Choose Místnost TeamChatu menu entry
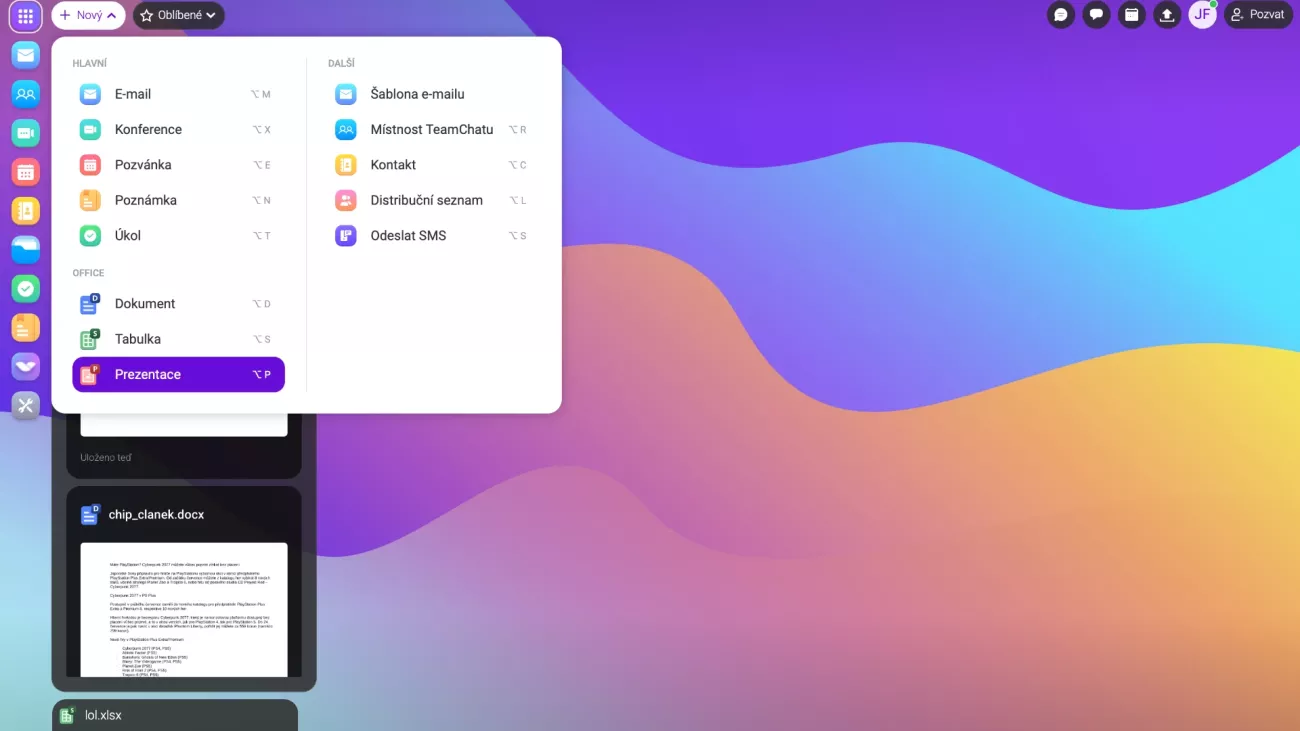Viewport: 1300px width, 731px height. point(431,129)
